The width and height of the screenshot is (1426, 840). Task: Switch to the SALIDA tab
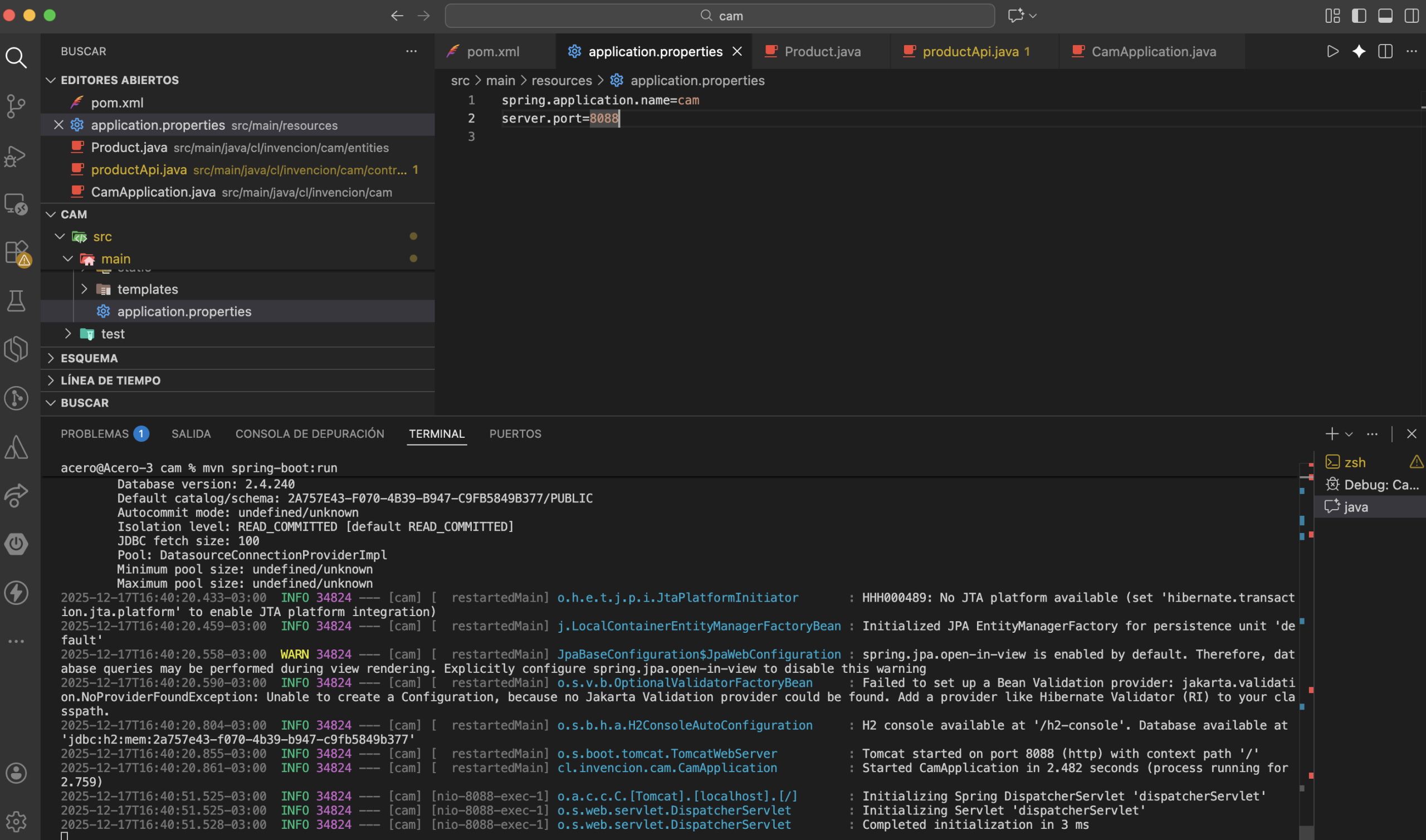pos(191,433)
